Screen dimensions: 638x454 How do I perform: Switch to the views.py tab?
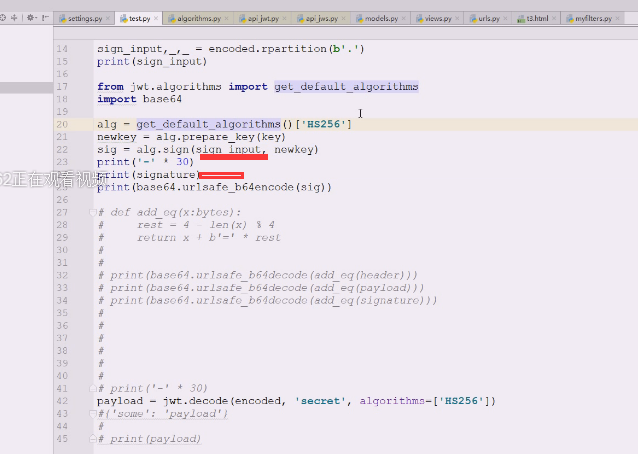[x=438, y=18]
